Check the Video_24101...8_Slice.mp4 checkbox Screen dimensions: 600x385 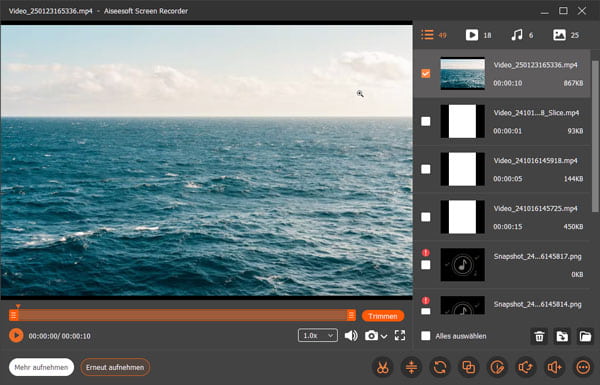pos(426,121)
